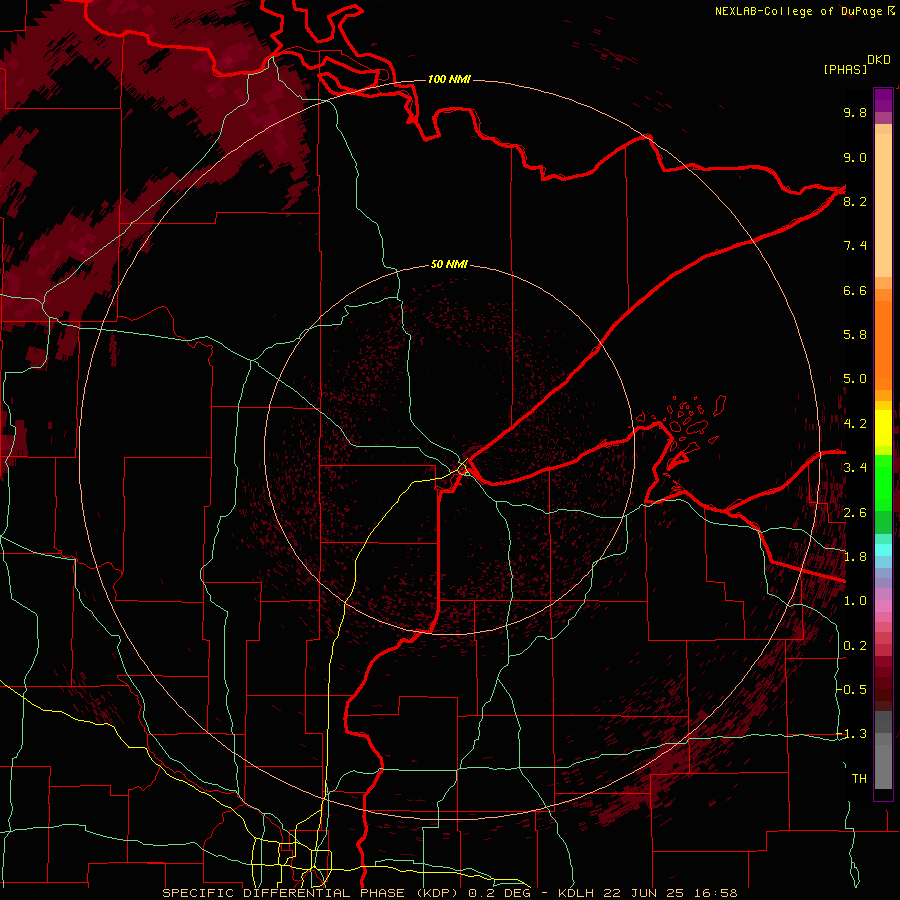The width and height of the screenshot is (900, 900).
Task: Click the [PHAS] units label above color bar
Action: (x=845, y=70)
